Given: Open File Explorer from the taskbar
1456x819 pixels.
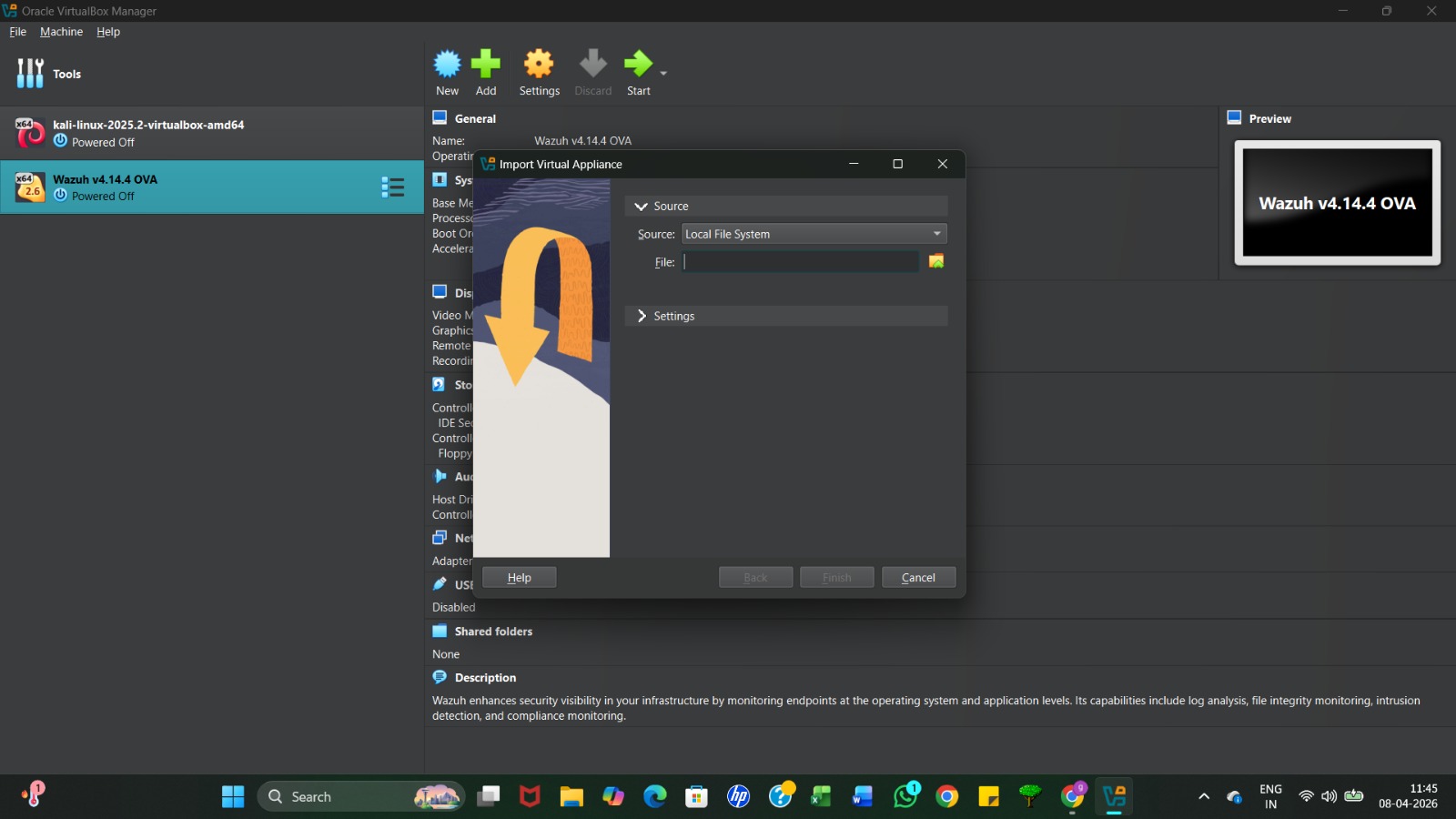Looking at the screenshot, I should point(571,797).
